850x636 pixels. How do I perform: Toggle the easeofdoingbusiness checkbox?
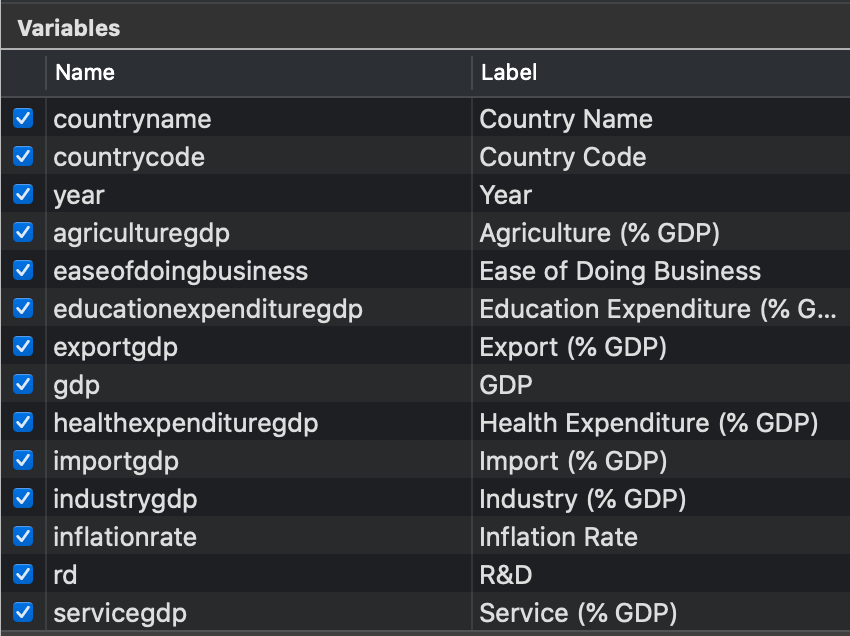pos(22,270)
